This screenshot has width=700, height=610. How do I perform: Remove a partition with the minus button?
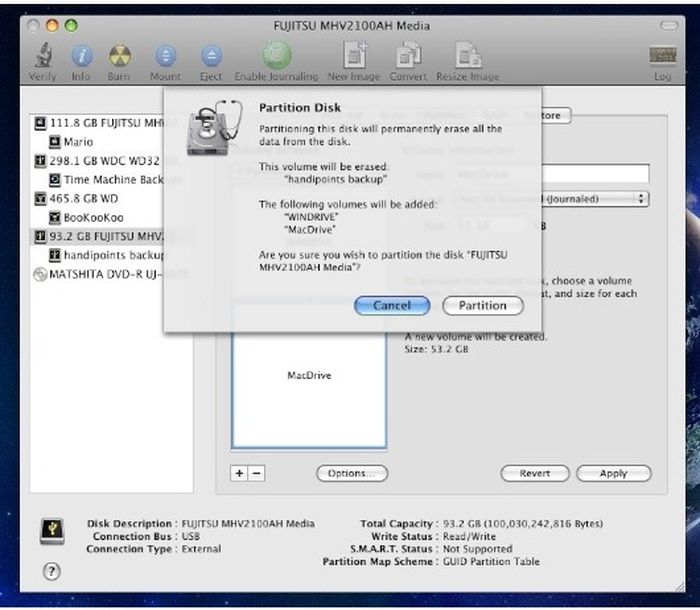pos(257,473)
